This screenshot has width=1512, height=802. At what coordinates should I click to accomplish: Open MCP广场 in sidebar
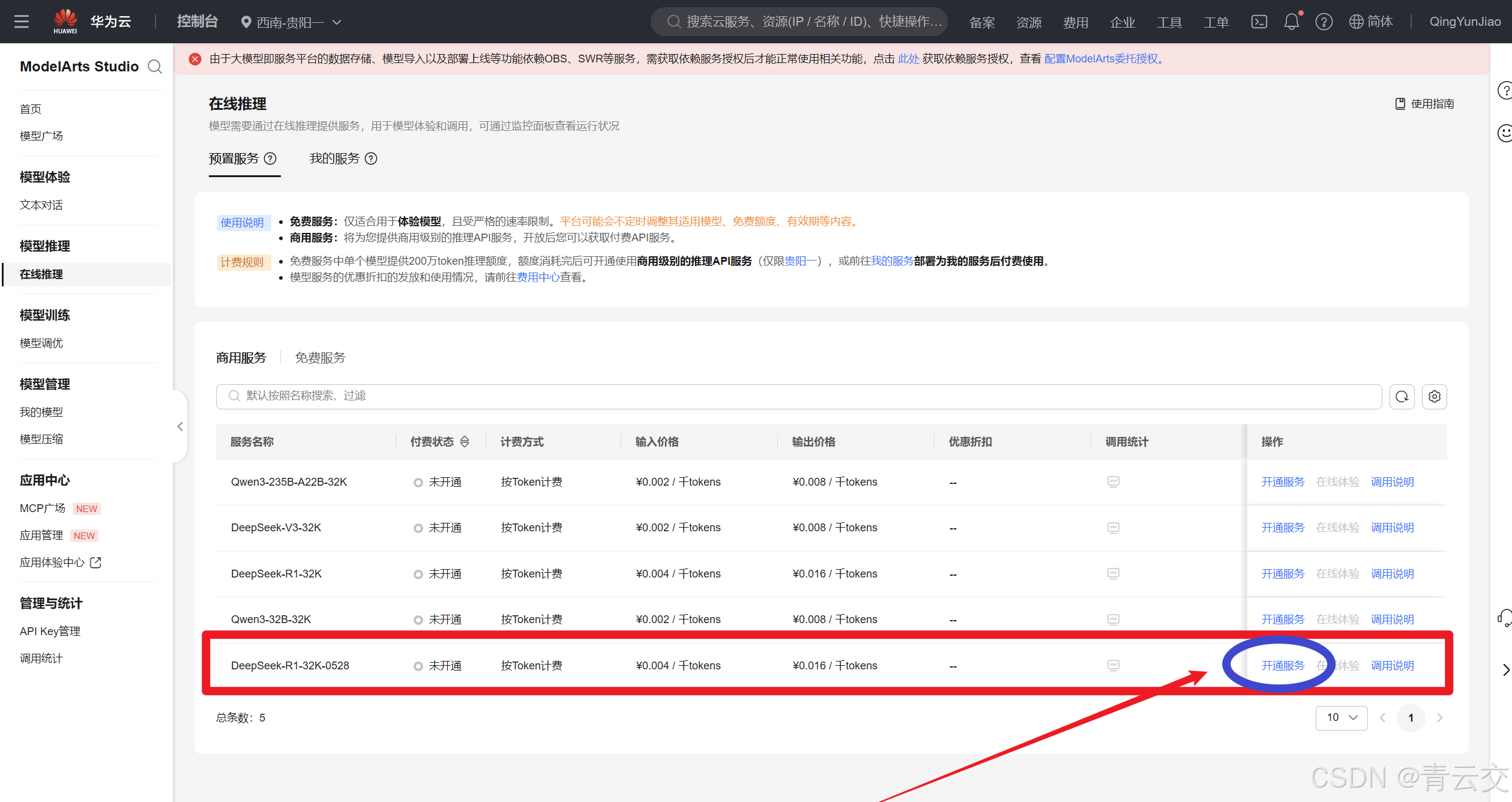click(42, 508)
